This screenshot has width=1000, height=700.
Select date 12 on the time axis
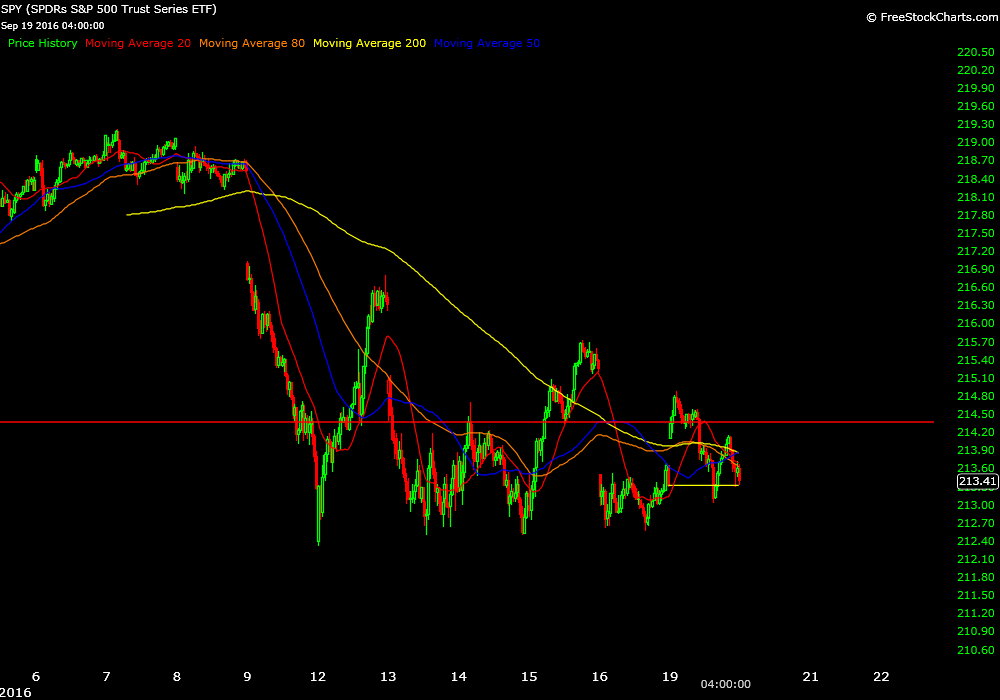click(318, 675)
